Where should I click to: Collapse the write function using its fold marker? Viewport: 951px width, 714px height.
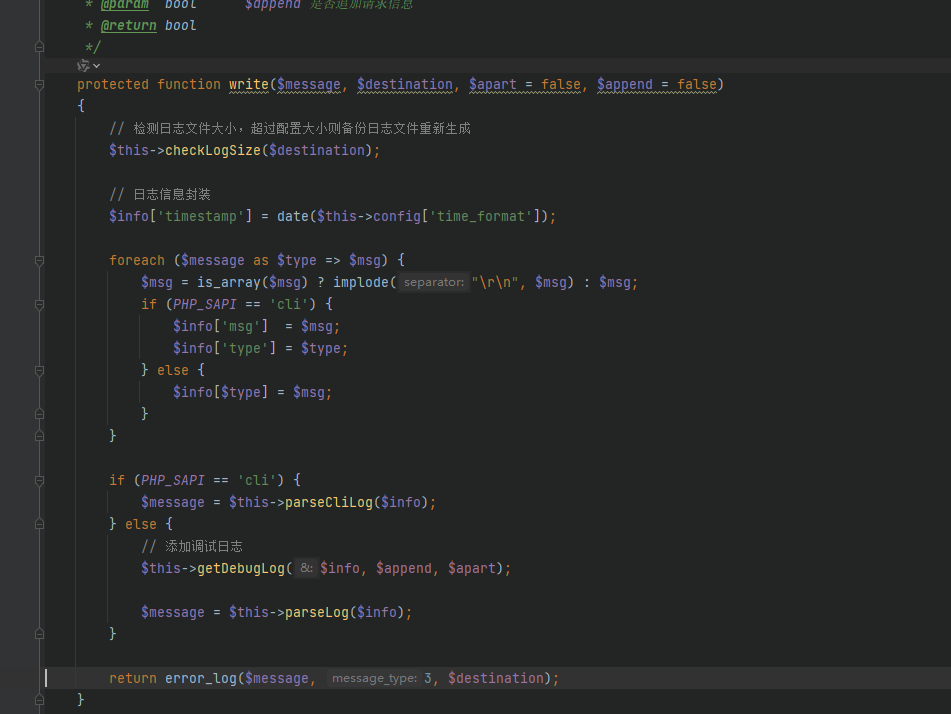39,85
